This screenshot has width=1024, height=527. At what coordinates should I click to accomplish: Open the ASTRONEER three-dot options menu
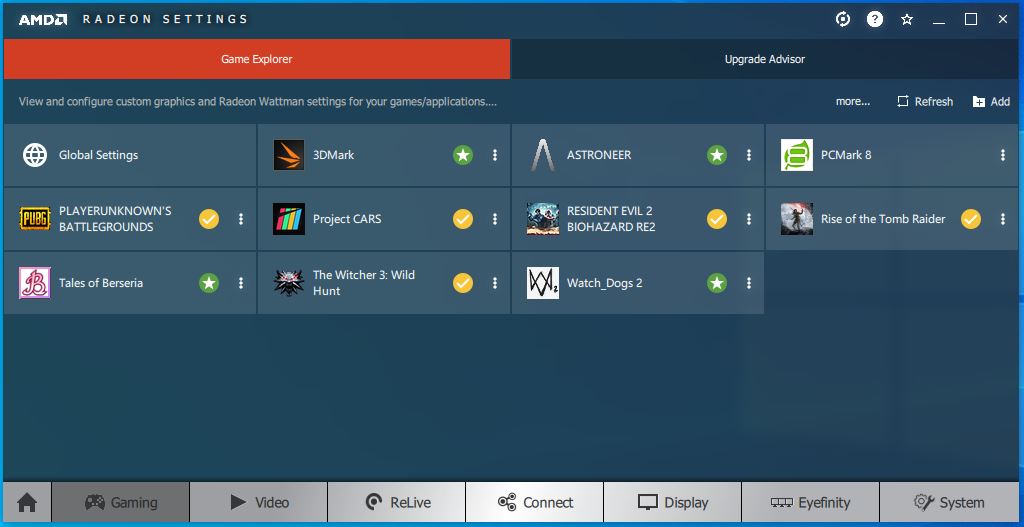749,155
